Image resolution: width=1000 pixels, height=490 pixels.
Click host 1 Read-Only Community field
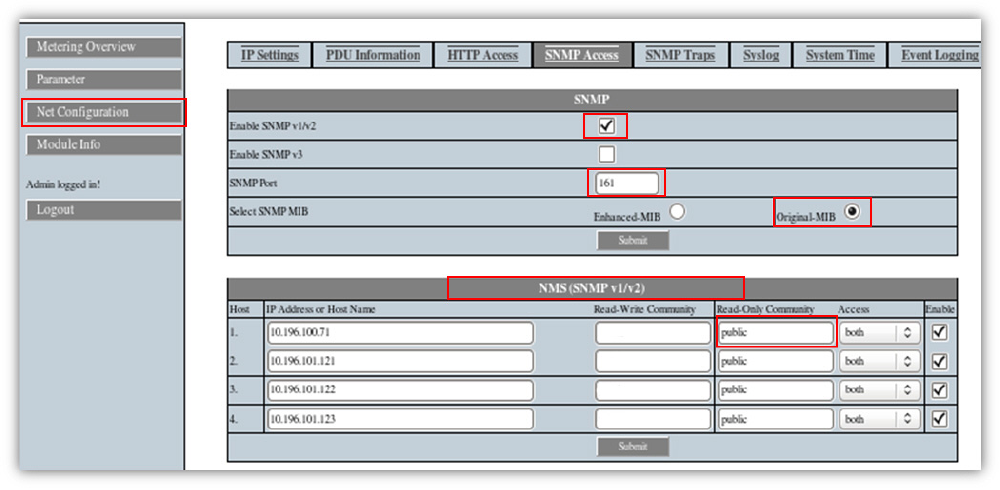coord(776,332)
